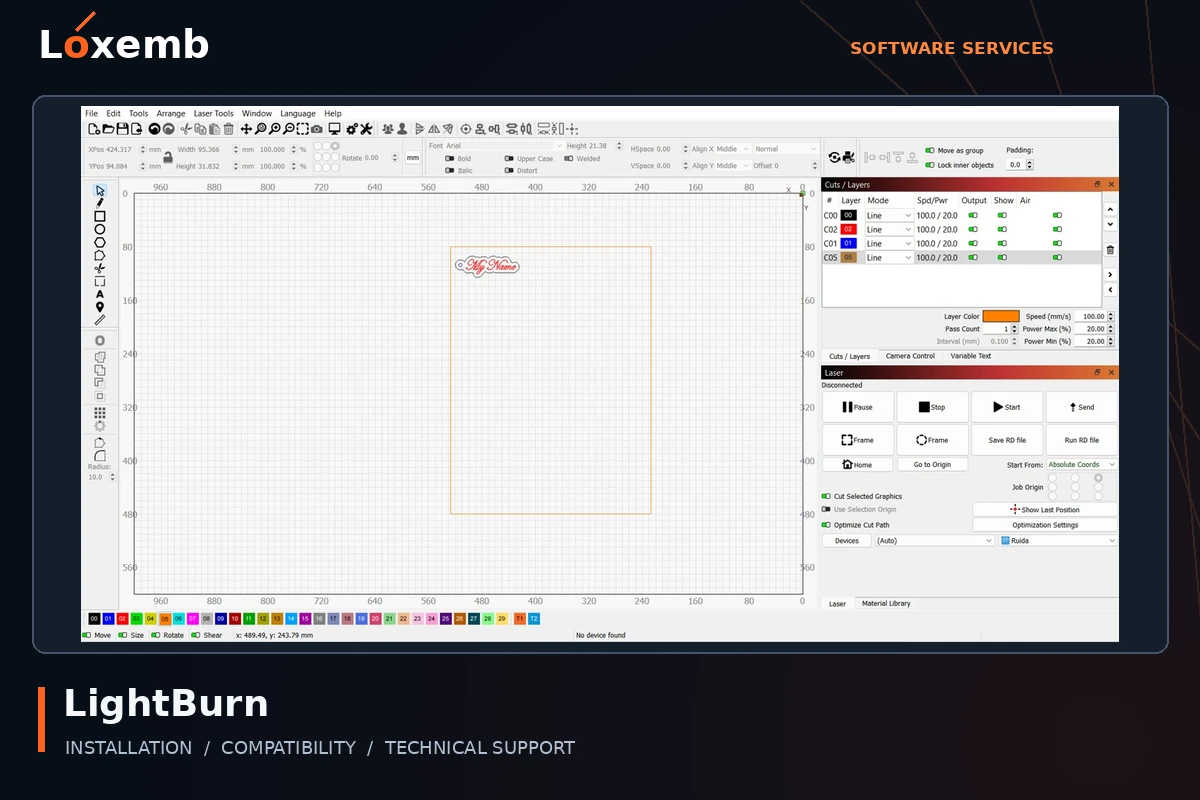Open the Ruida device dropdown
The image size is (1200, 800).
pos(1058,541)
